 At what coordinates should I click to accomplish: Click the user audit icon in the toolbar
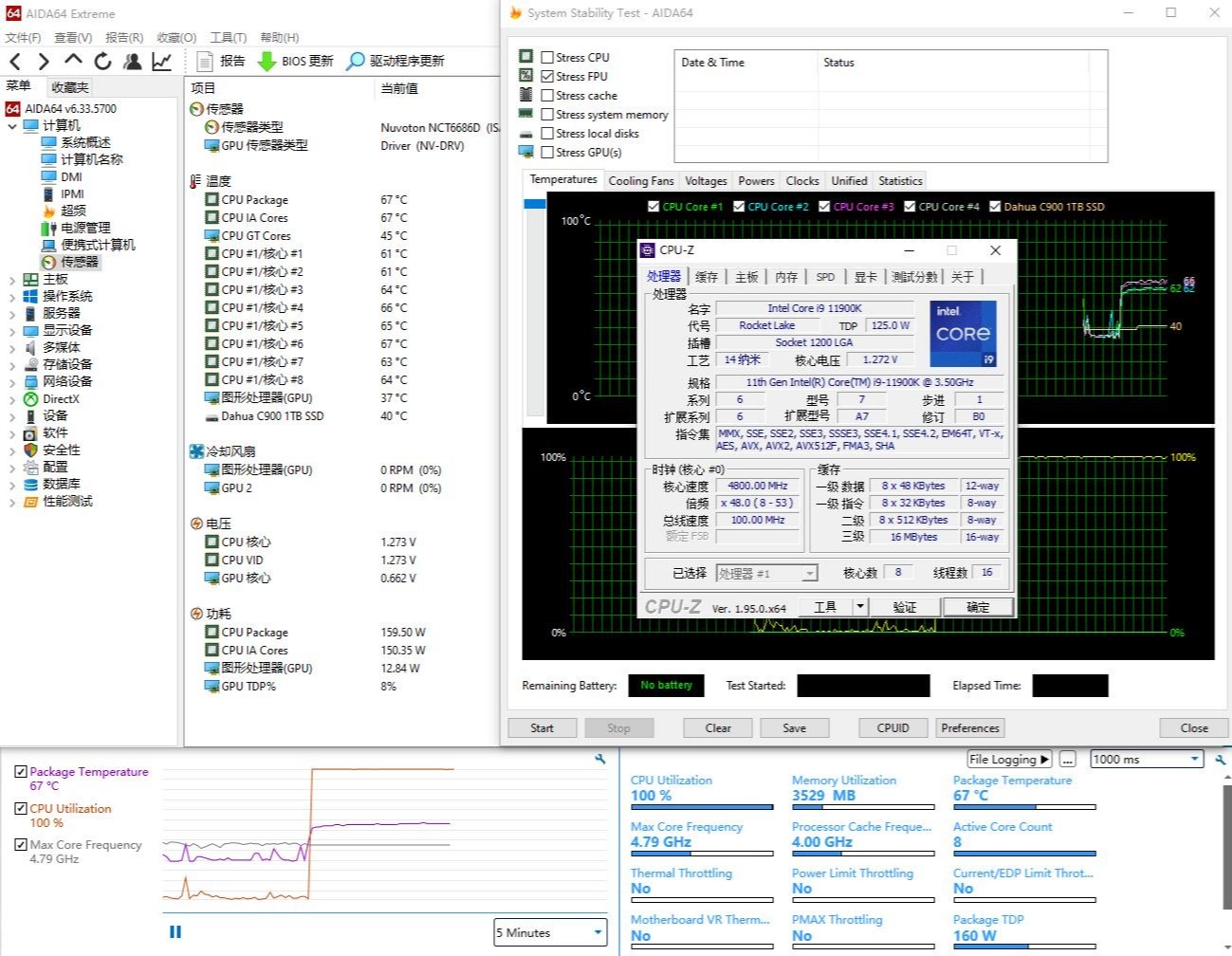tap(133, 61)
